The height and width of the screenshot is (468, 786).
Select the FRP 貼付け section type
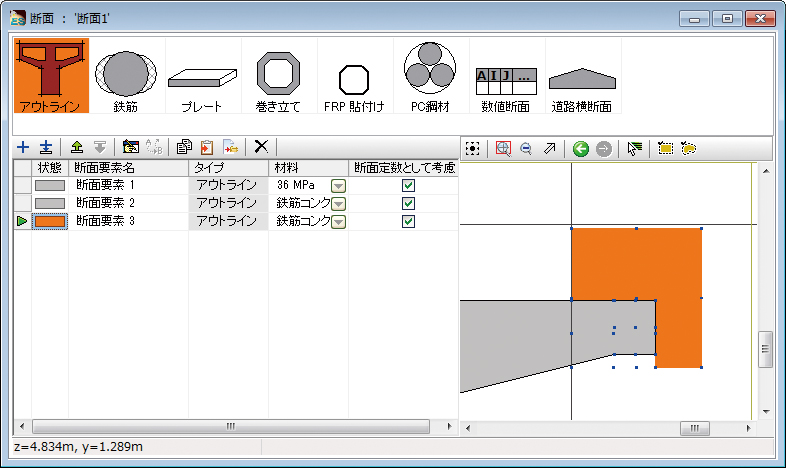(354, 76)
